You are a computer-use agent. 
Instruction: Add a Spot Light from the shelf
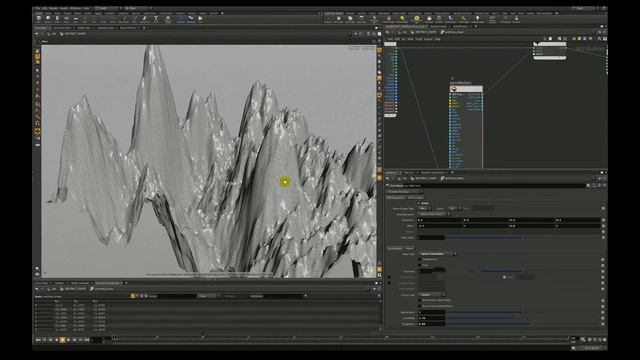coord(350,19)
